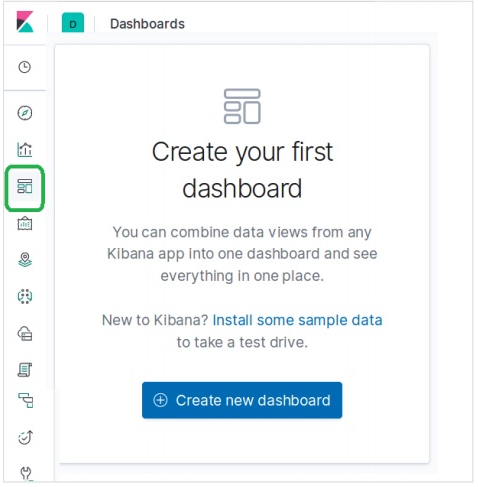Open Dev Tools wrench icon
The width and height of the screenshot is (478, 487).
pyautogui.click(x=26, y=473)
